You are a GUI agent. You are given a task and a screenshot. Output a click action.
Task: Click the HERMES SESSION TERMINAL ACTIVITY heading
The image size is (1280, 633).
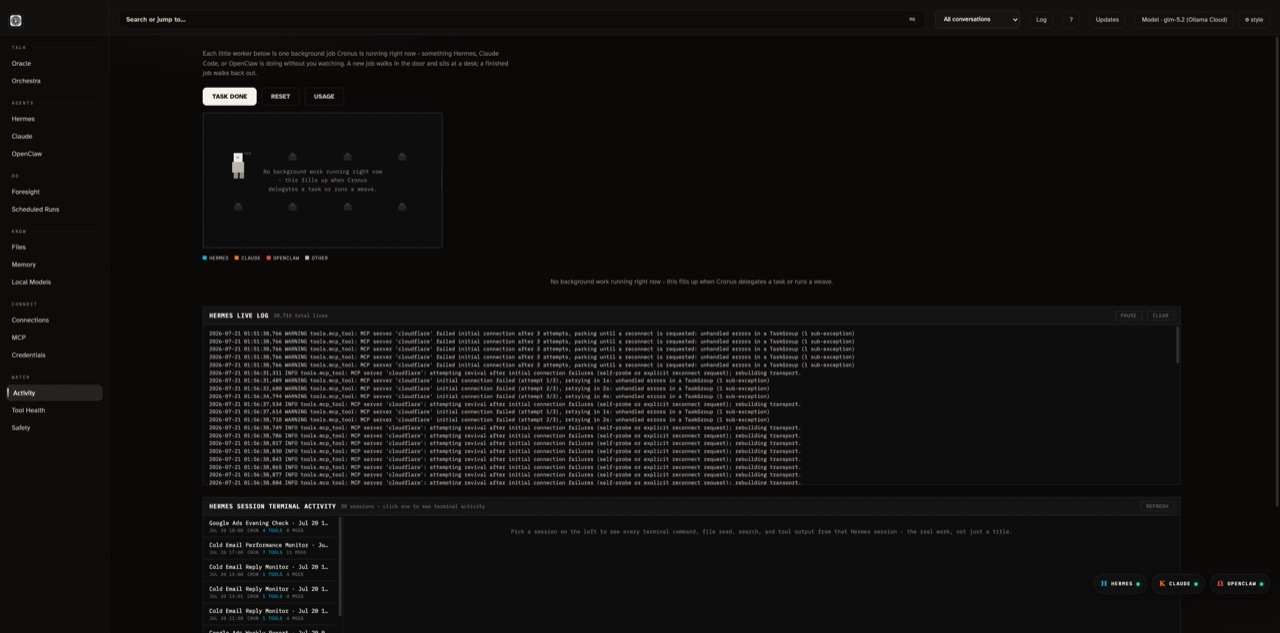[x=272, y=506]
